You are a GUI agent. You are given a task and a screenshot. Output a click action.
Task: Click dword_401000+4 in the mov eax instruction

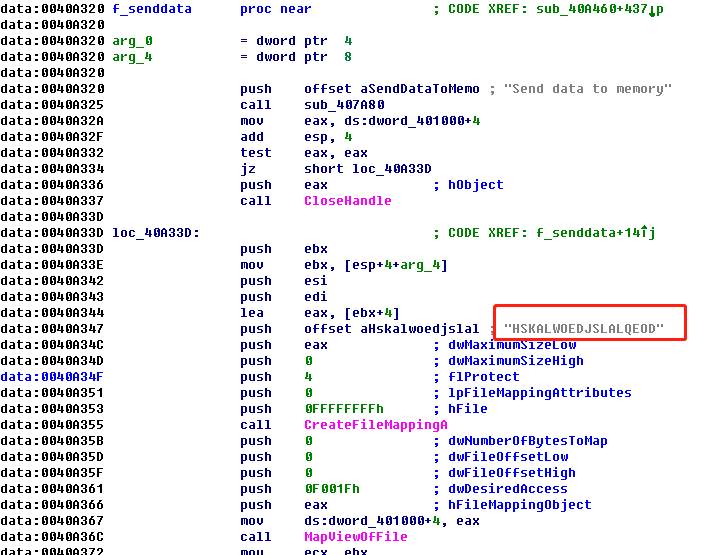click(412, 121)
